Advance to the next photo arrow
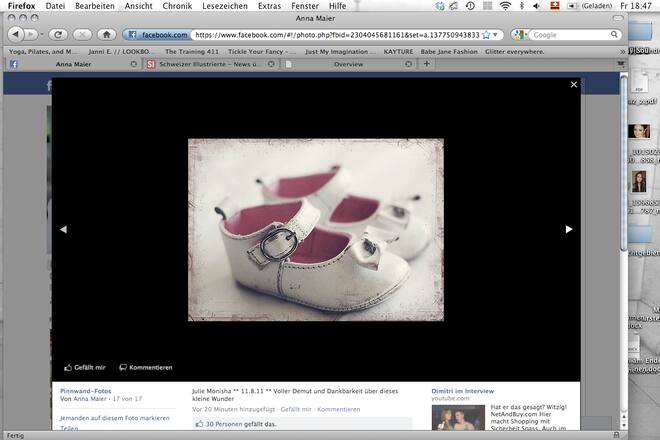The width and height of the screenshot is (660, 440). 569,229
